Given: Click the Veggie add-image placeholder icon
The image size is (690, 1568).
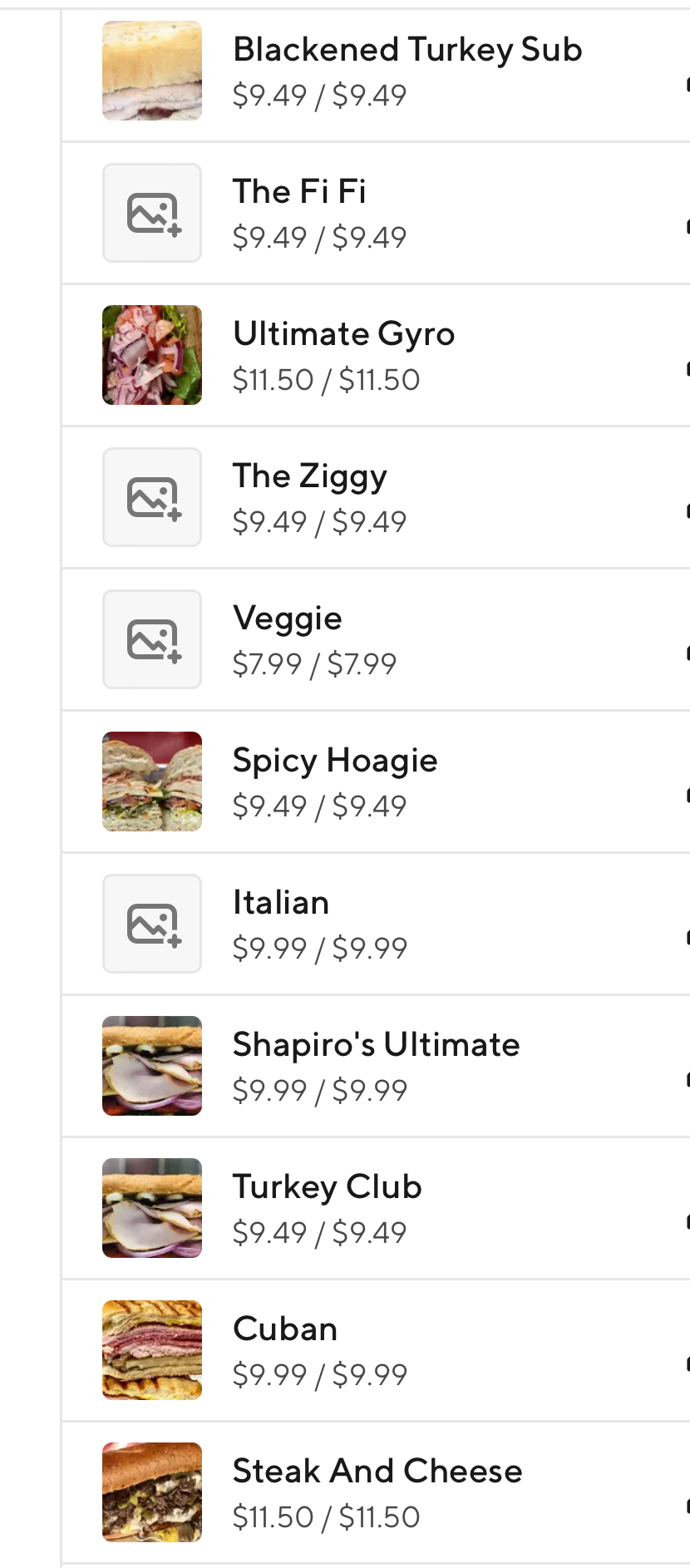Looking at the screenshot, I should (x=152, y=639).
